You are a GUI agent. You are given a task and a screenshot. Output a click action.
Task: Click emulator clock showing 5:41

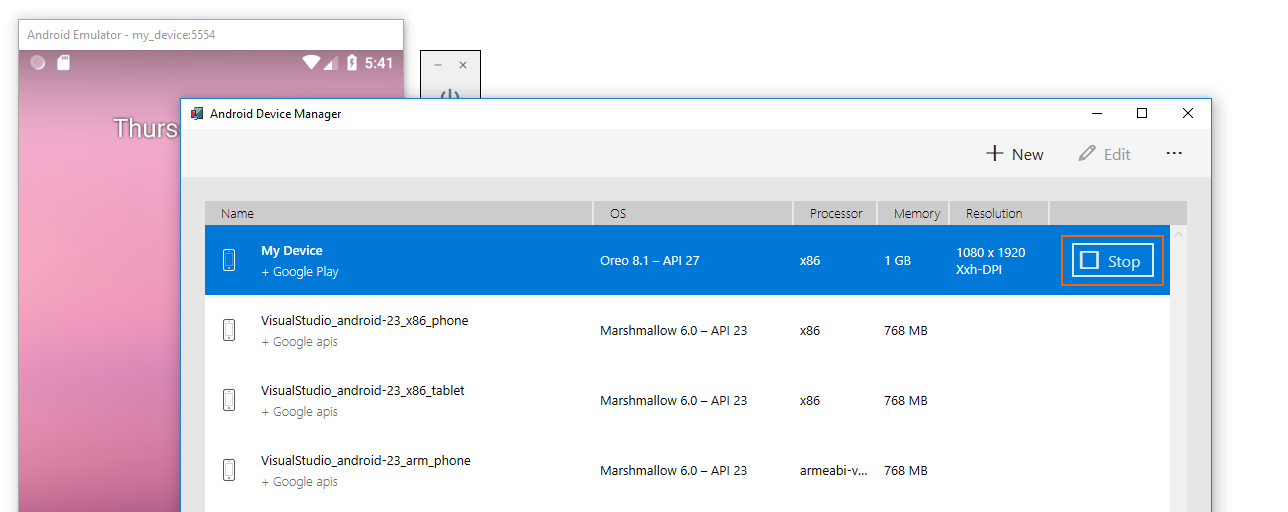[379, 63]
